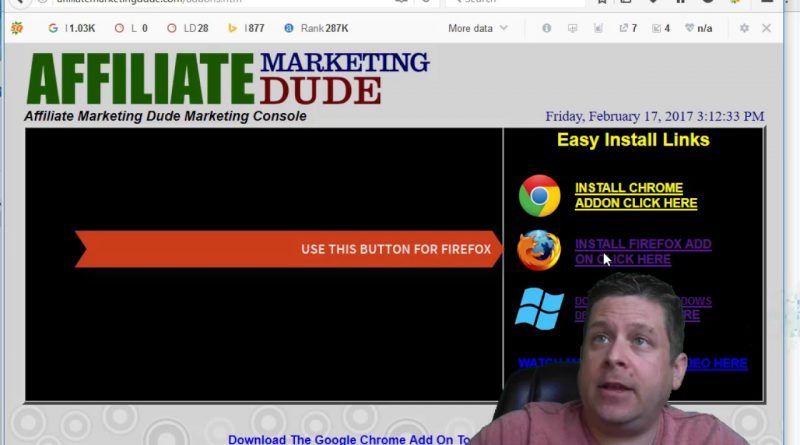Click the Use This Button For Firefox banner
The width and height of the screenshot is (800, 445).
(x=289, y=249)
